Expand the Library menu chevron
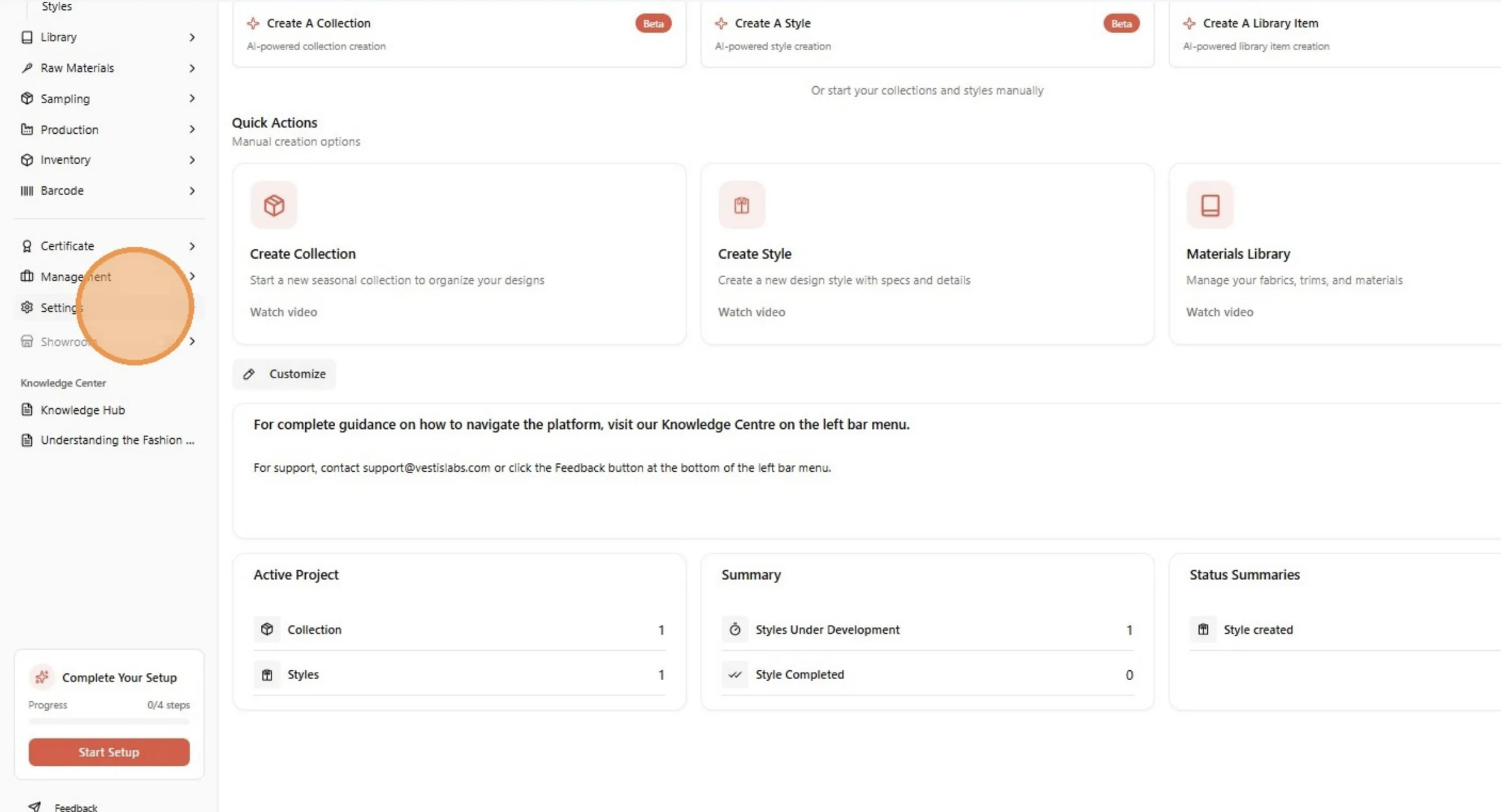 pyautogui.click(x=192, y=38)
